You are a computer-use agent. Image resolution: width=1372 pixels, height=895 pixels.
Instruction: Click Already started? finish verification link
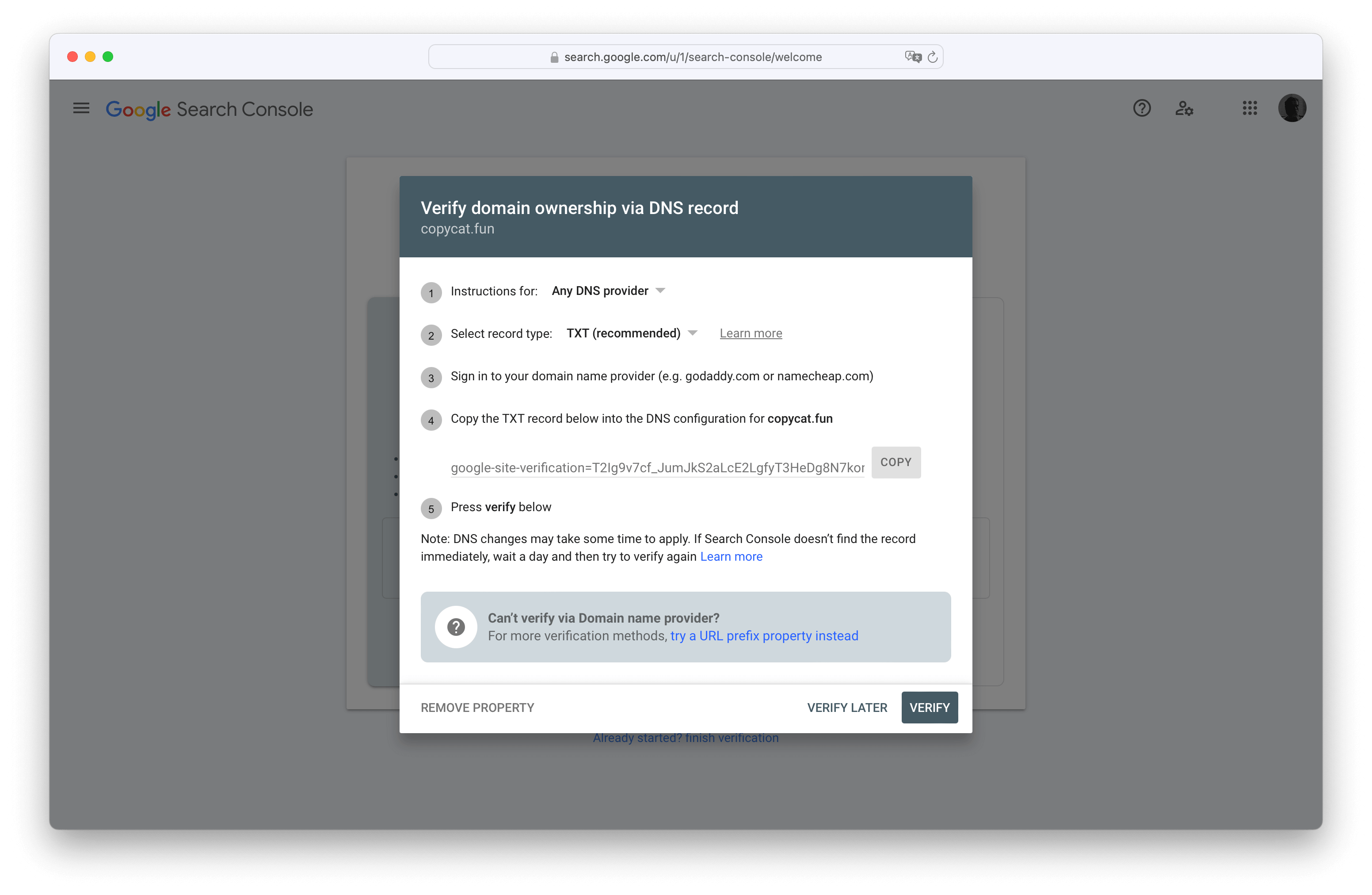pyautogui.click(x=686, y=738)
